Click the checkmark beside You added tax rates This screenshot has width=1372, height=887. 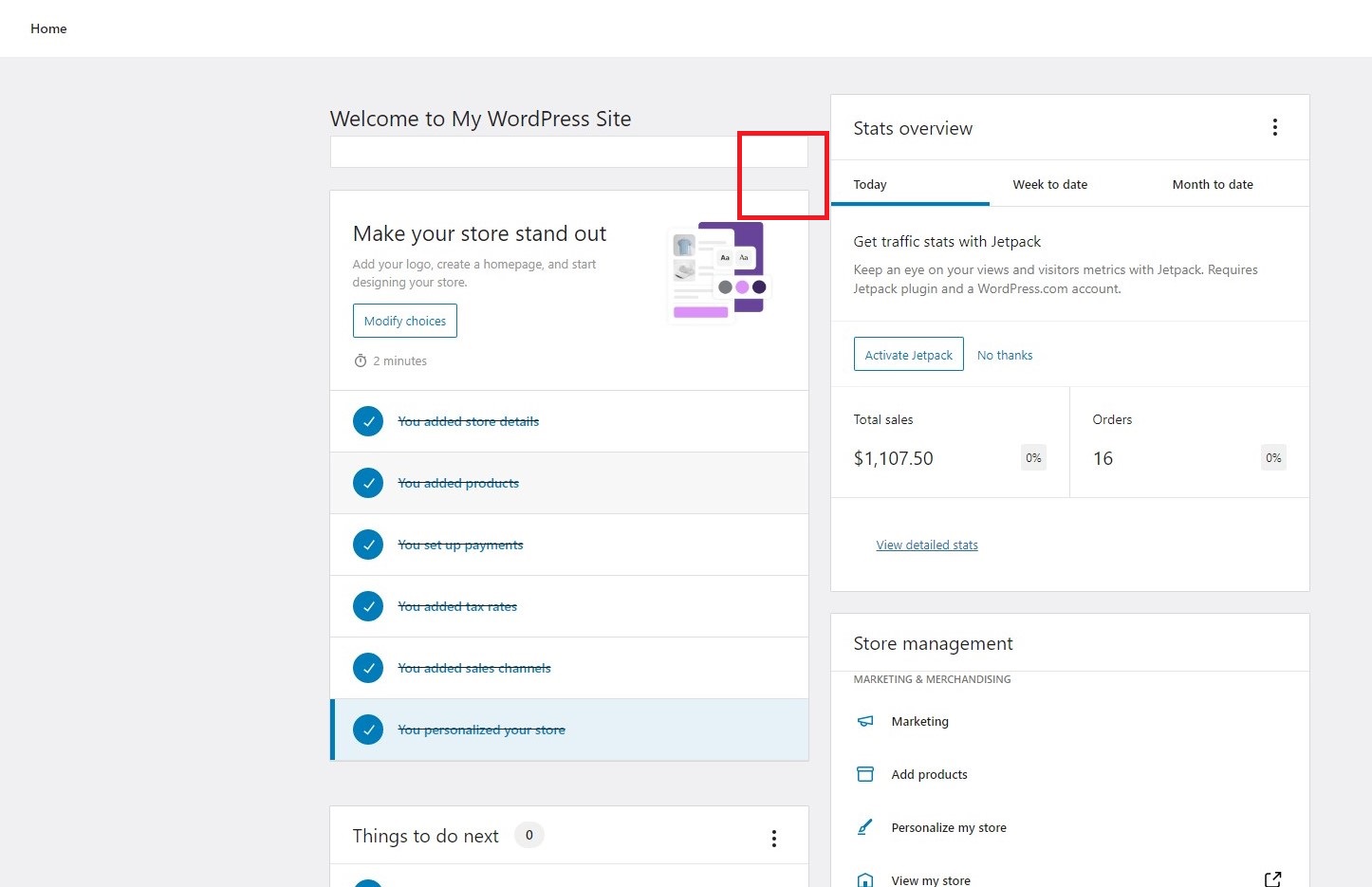point(368,606)
